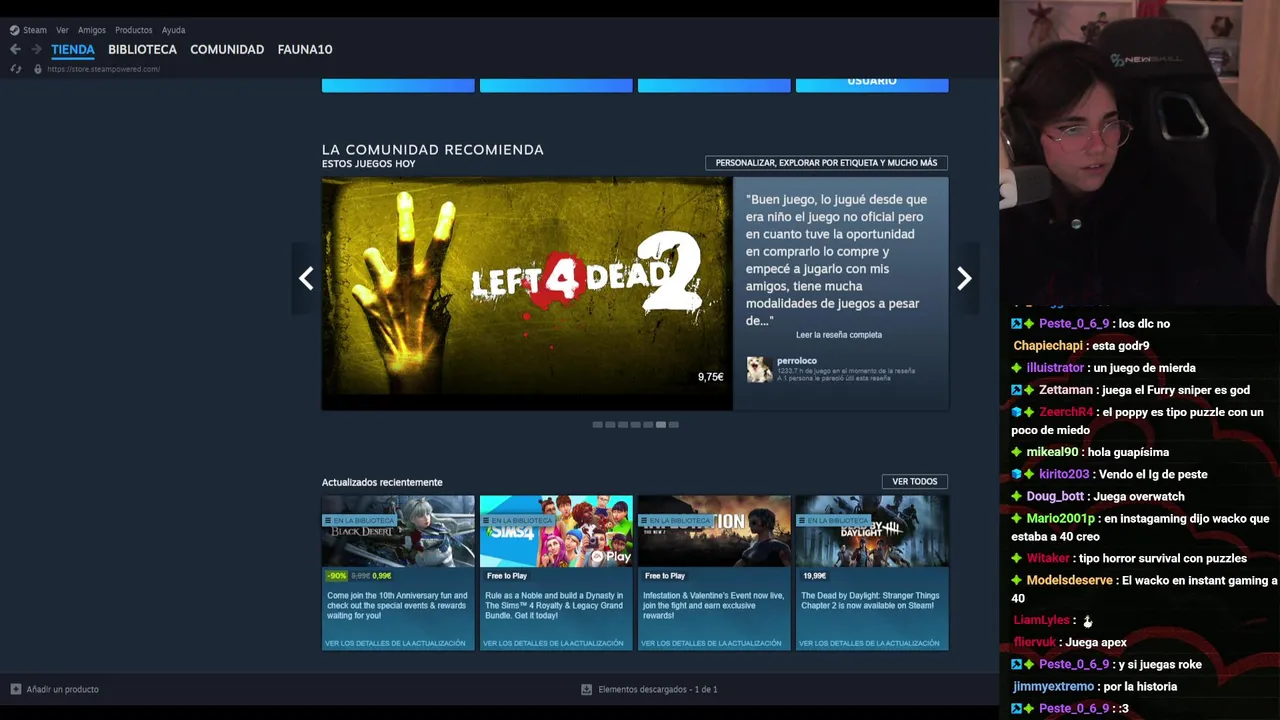Open the FAUNA10 profile tab
Screen dimensions: 1280x720
pos(305,49)
